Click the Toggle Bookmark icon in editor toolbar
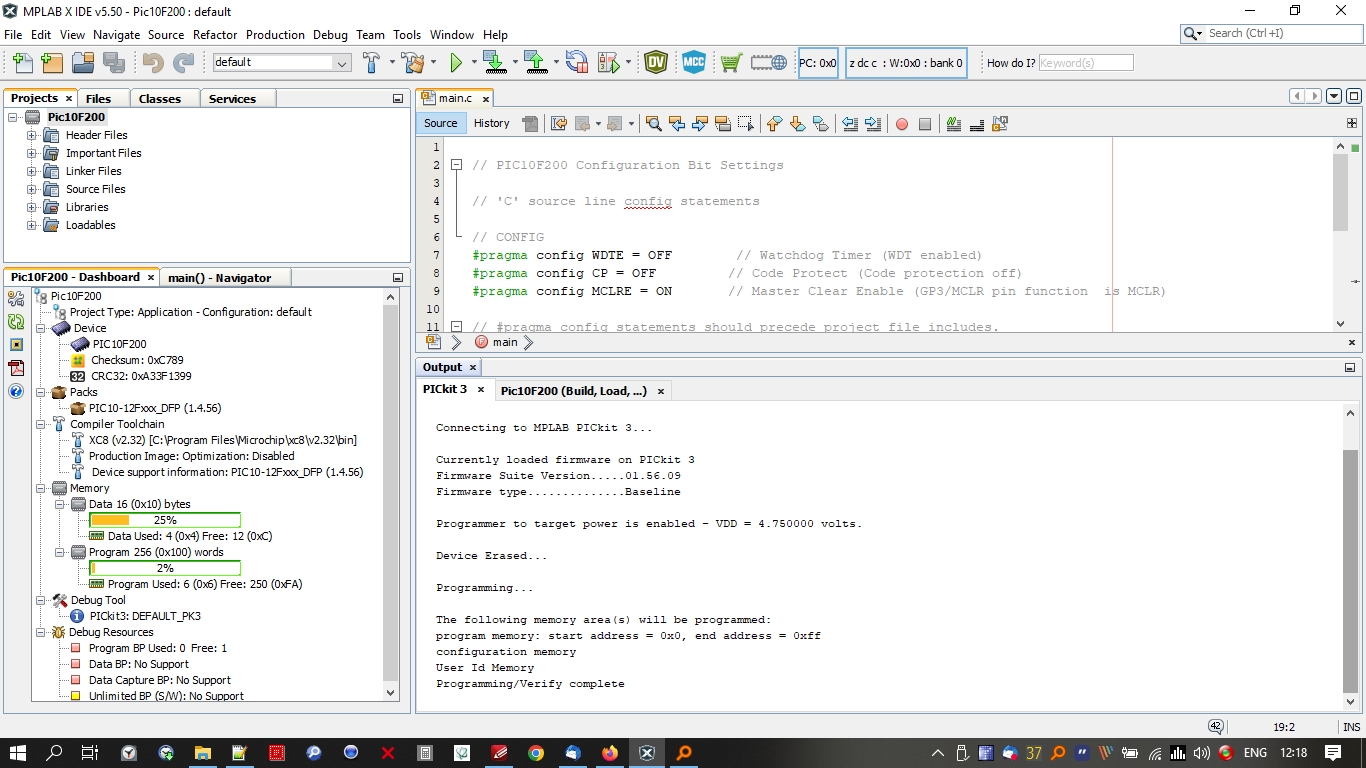1366x768 pixels. coord(821,123)
